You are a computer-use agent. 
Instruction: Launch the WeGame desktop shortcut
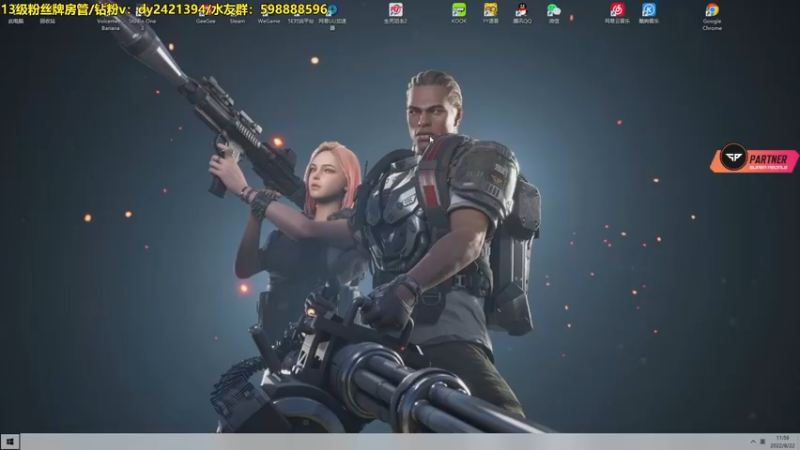269,15
